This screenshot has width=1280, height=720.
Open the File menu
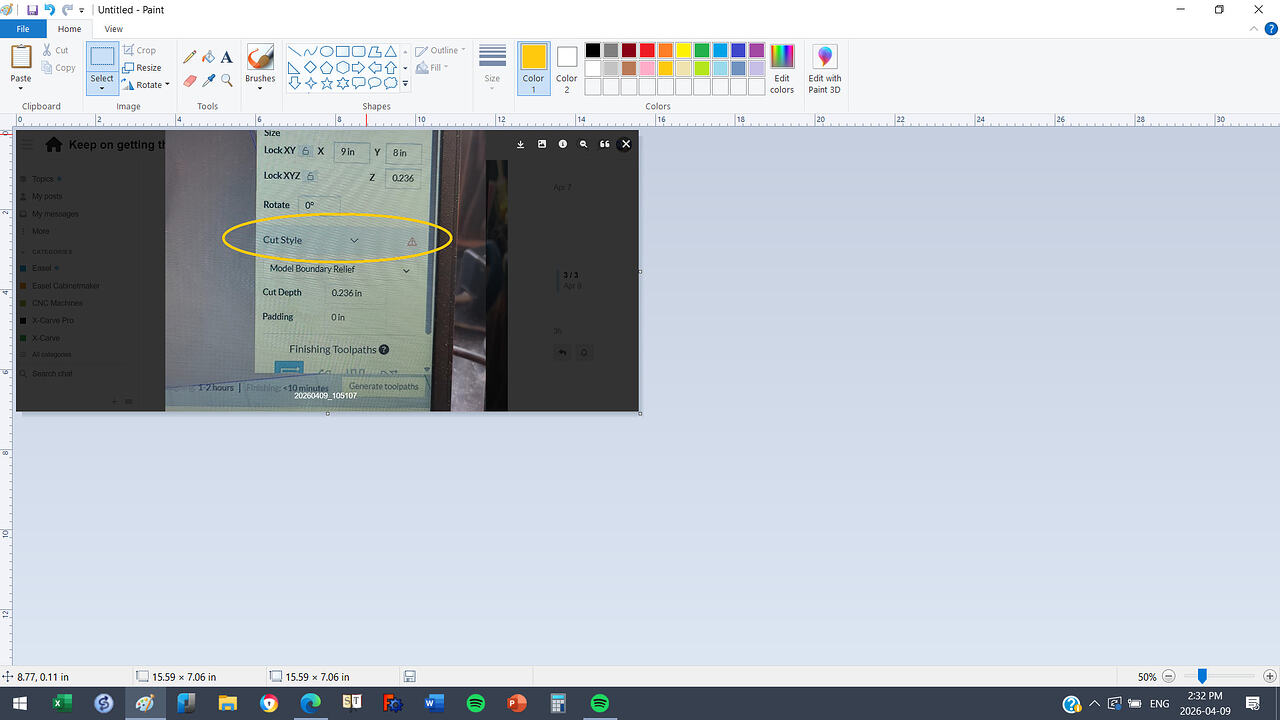click(22, 29)
